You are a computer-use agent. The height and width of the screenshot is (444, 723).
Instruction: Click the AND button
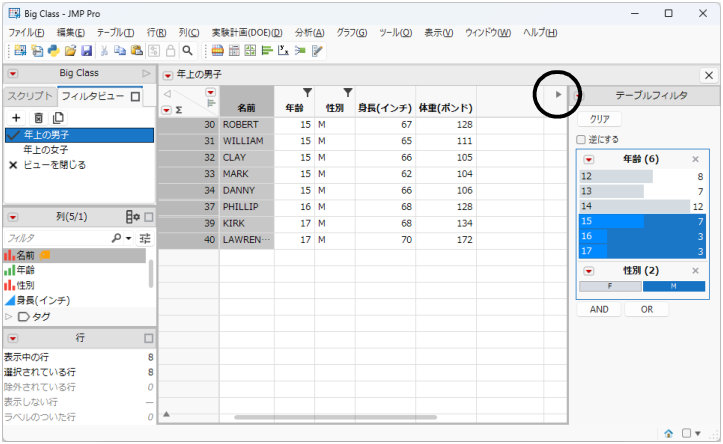point(599,309)
